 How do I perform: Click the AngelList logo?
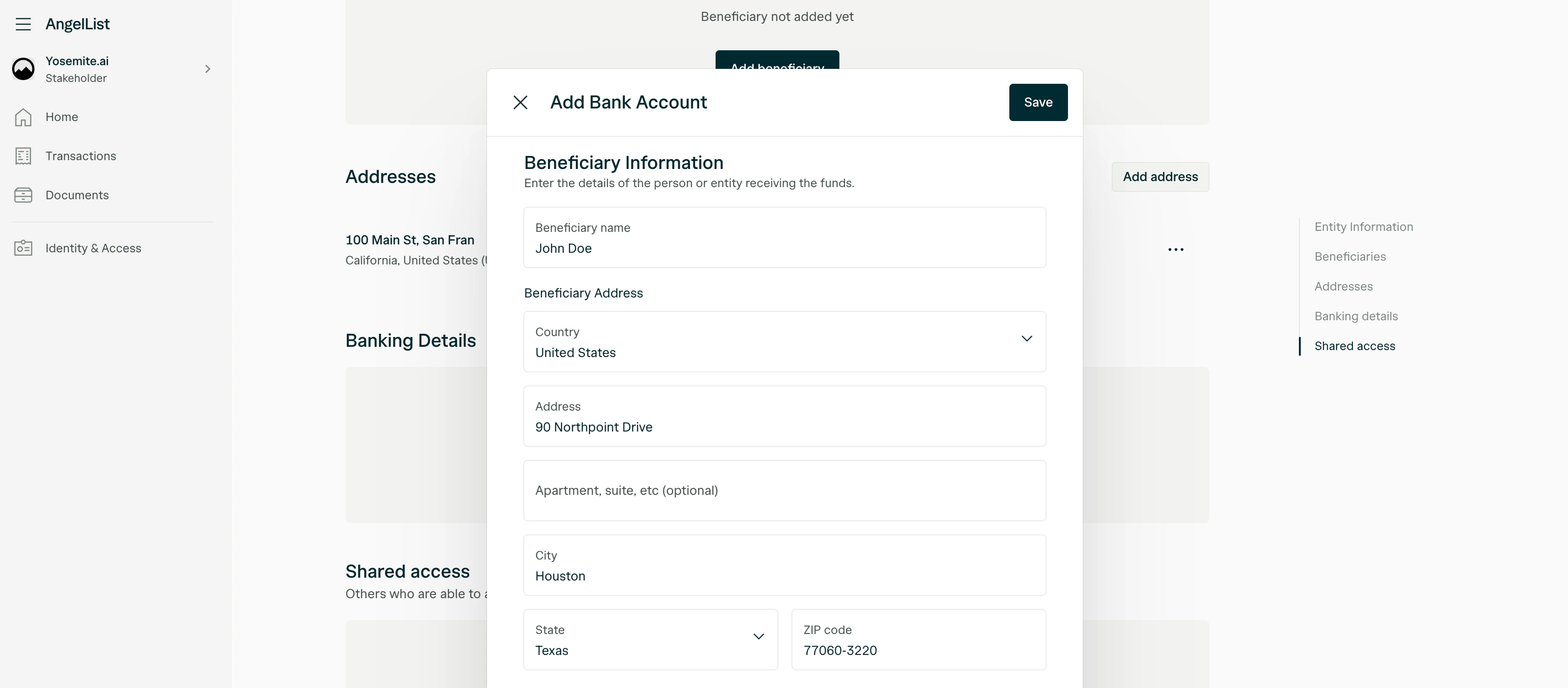click(x=78, y=24)
